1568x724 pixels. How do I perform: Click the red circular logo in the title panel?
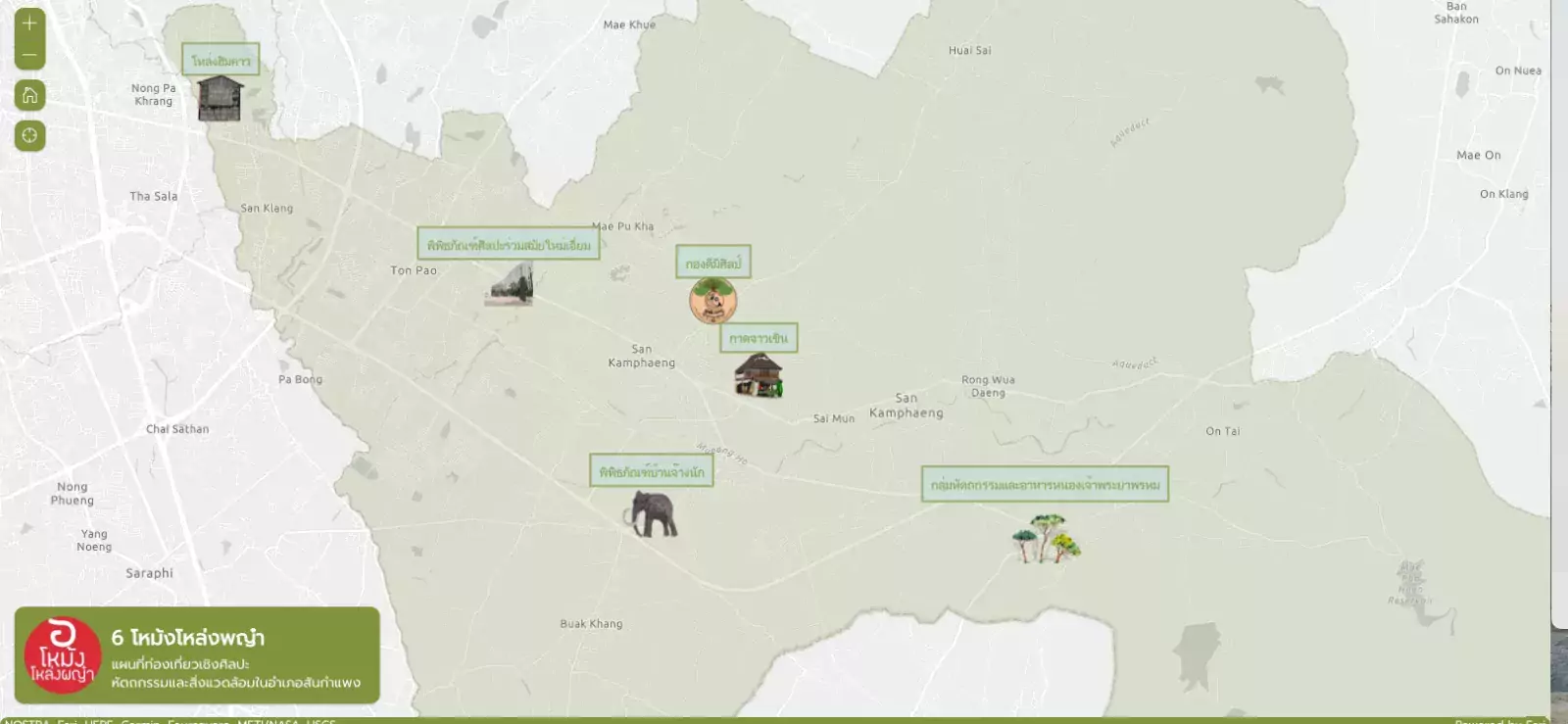(x=62, y=655)
